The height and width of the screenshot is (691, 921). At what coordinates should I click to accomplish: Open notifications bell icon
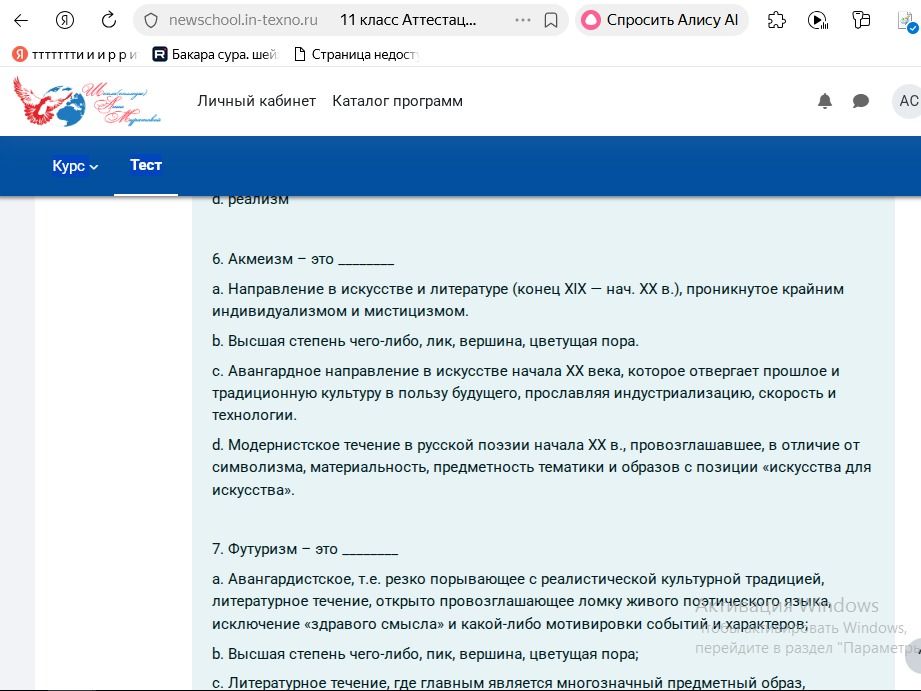[x=825, y=101]
